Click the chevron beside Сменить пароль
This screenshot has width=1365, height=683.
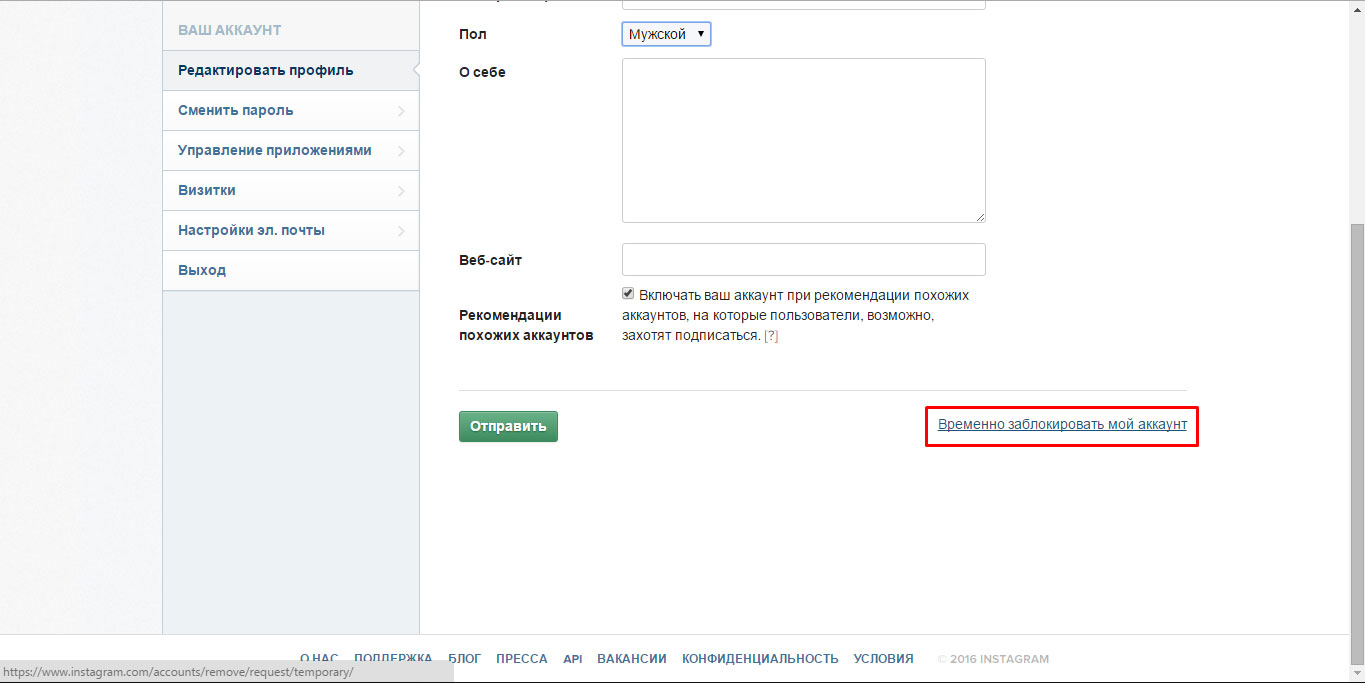[401, 111]
